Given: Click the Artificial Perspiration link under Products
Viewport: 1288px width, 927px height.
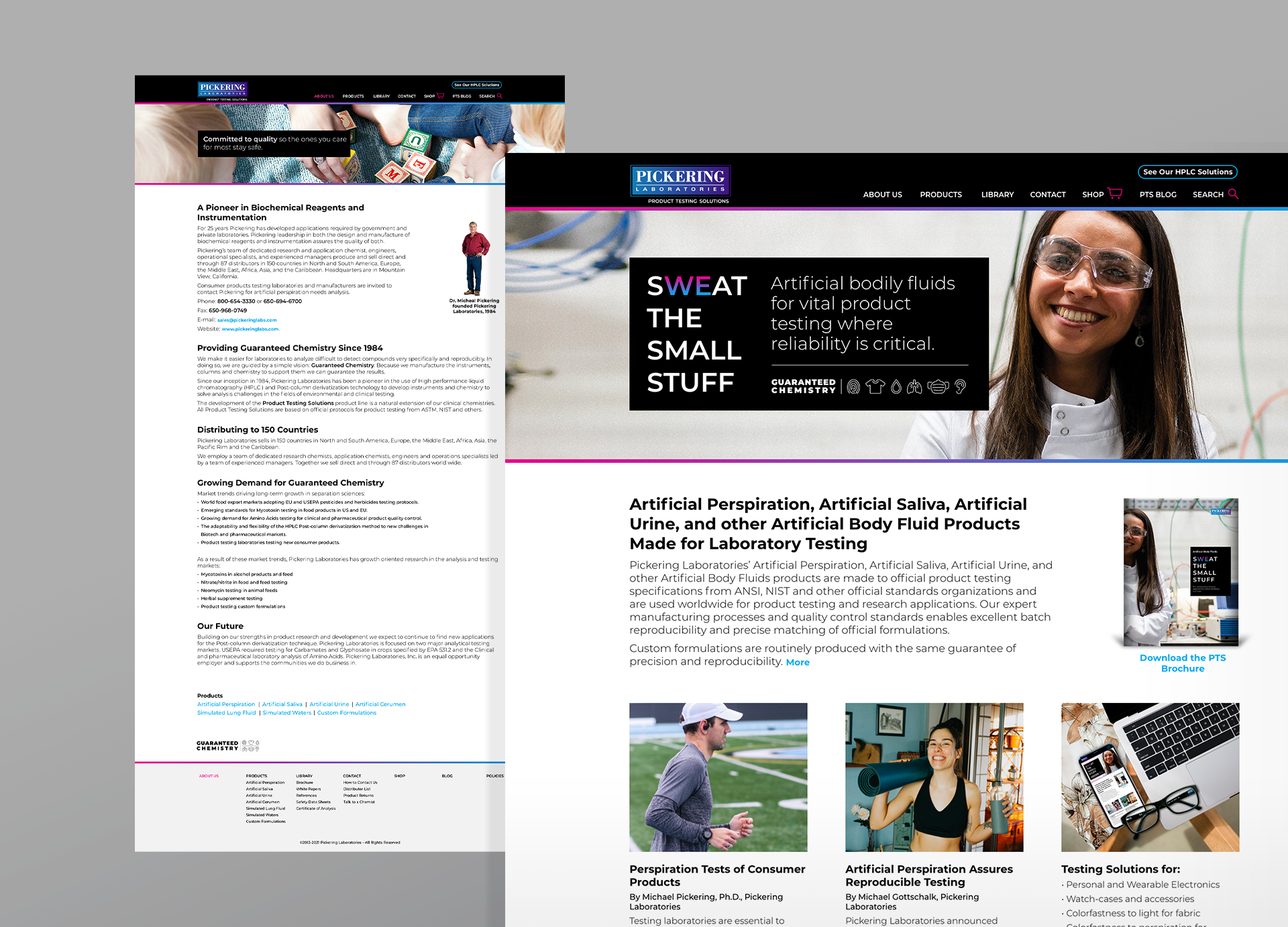Looking at the screenshot, I should tap(226, 704).
